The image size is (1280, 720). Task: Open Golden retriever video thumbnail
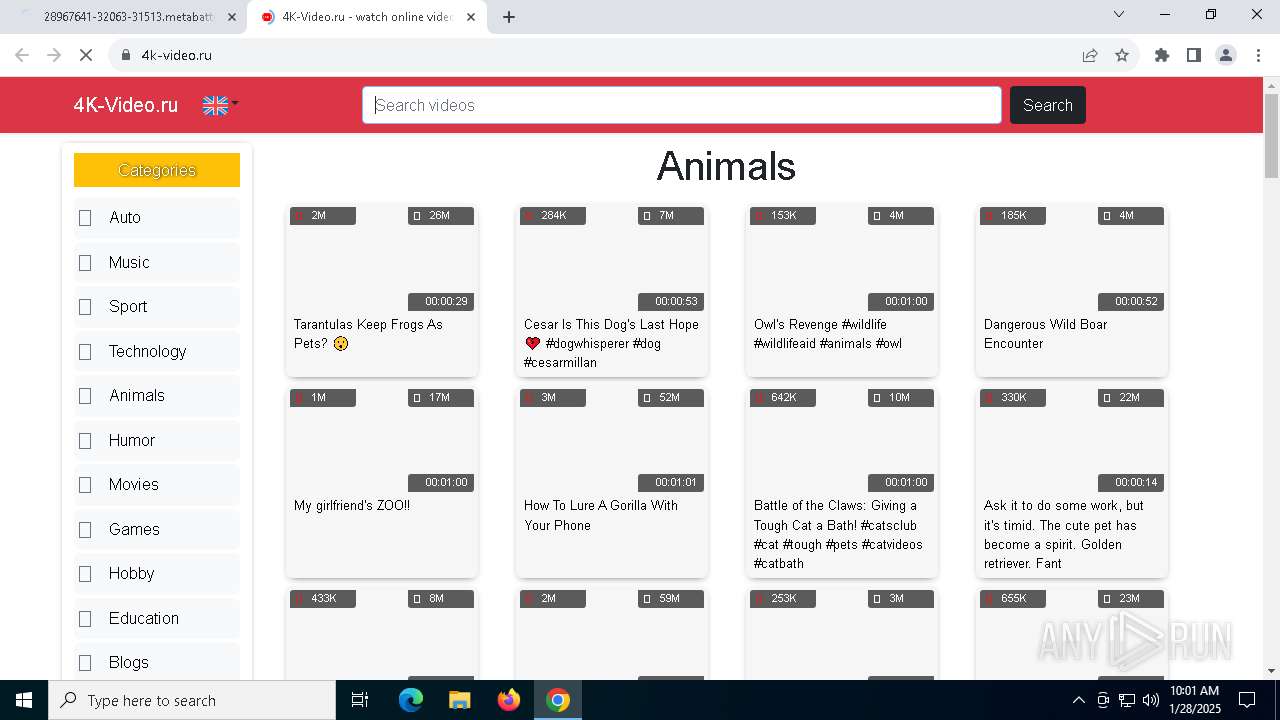[1072, 440]
